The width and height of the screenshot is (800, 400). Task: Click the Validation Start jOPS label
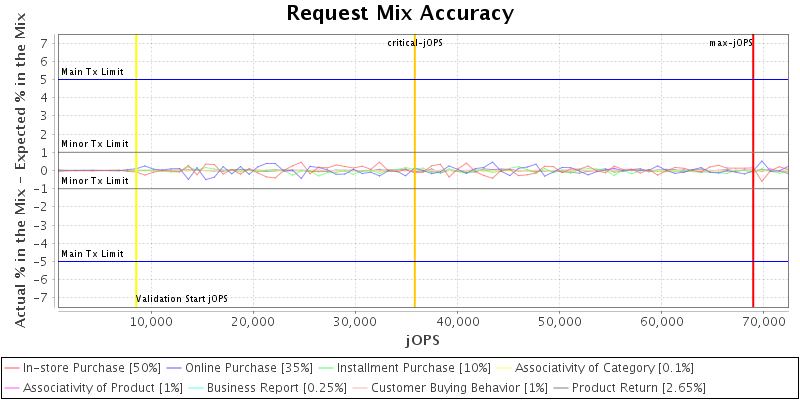pos(182,299)
